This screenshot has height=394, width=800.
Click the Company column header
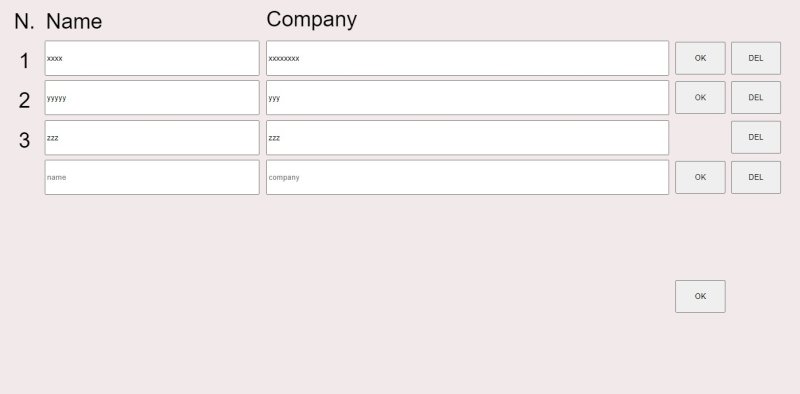pyautogui.click(x=312, y=20)
